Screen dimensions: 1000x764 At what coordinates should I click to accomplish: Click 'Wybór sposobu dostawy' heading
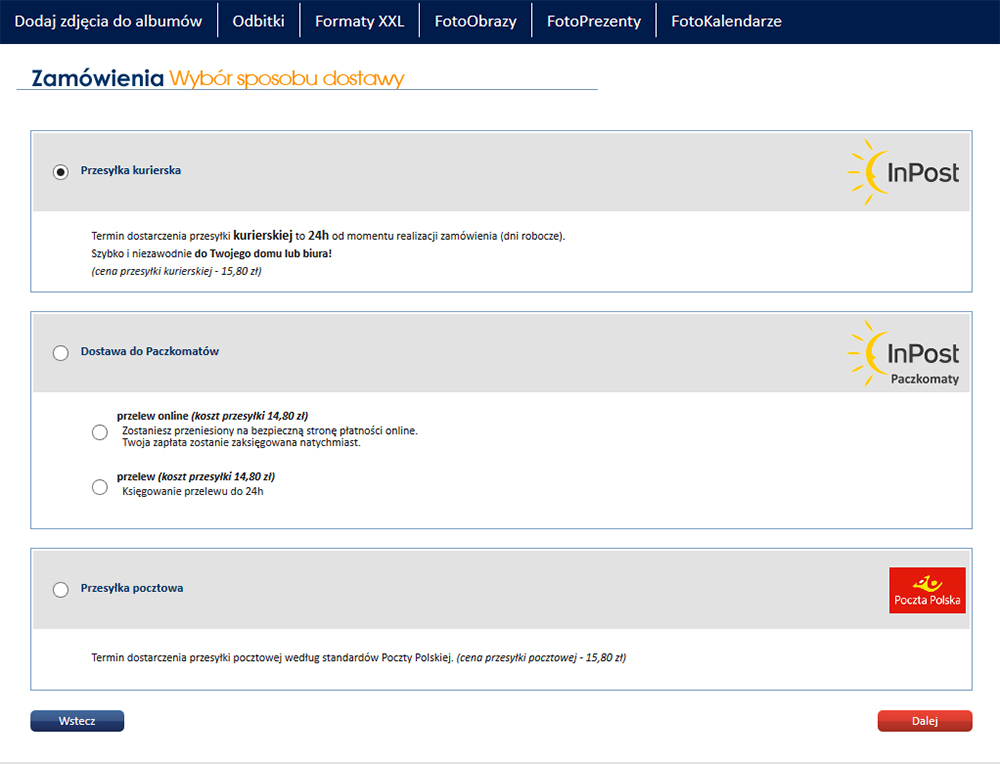click(286, 78)
